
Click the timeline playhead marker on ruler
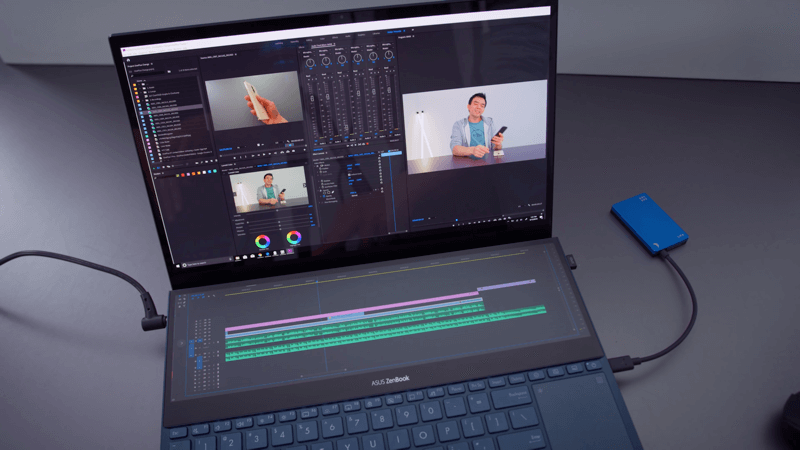[317, 281]
